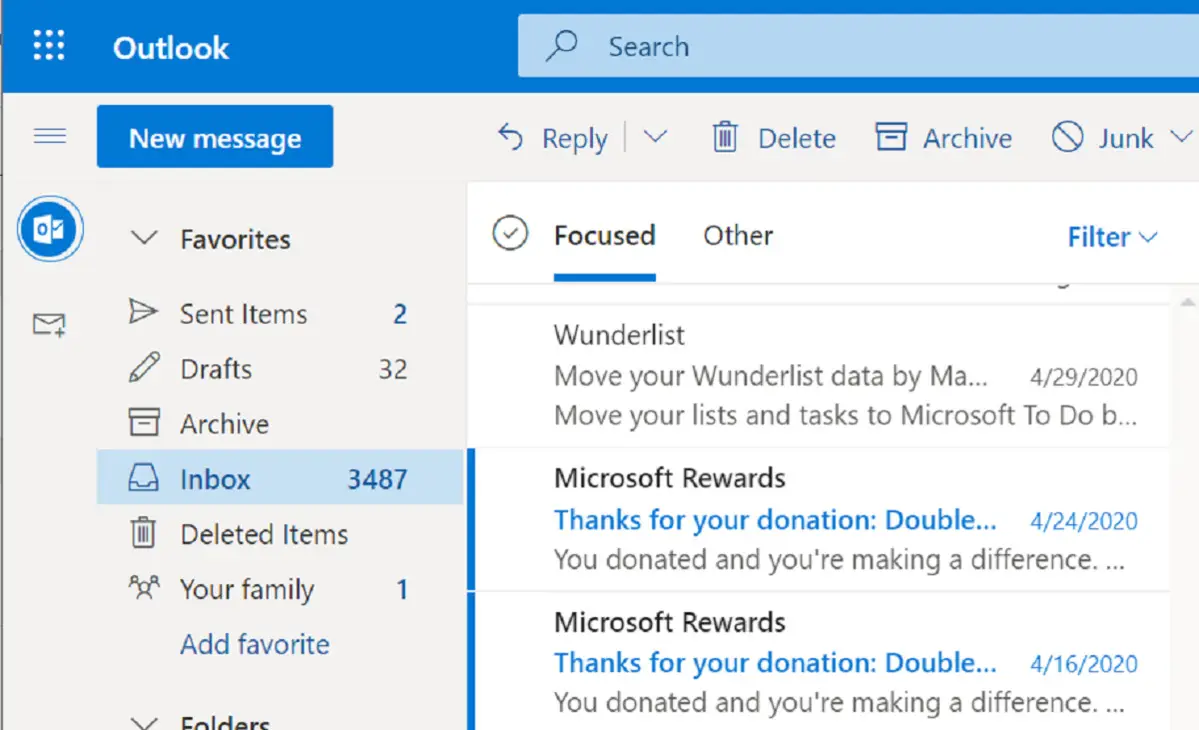Collapse the Favorites section chevron

(144, 238)
